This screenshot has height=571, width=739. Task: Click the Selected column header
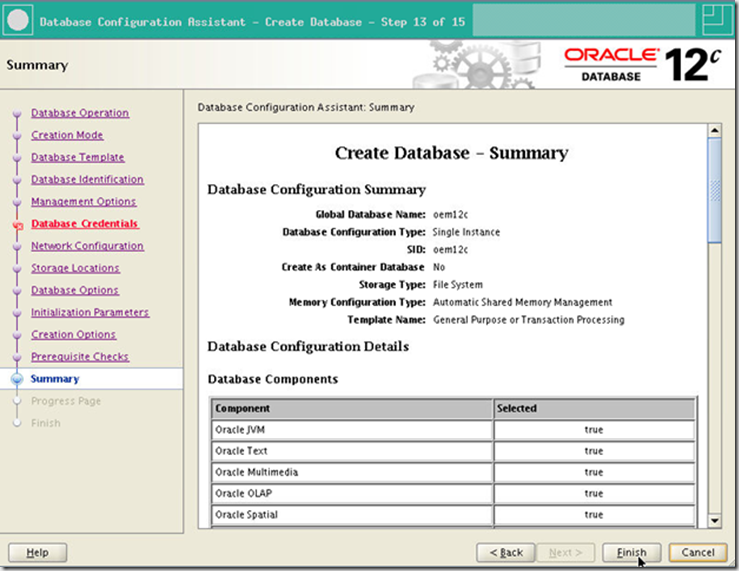(594, 408)
